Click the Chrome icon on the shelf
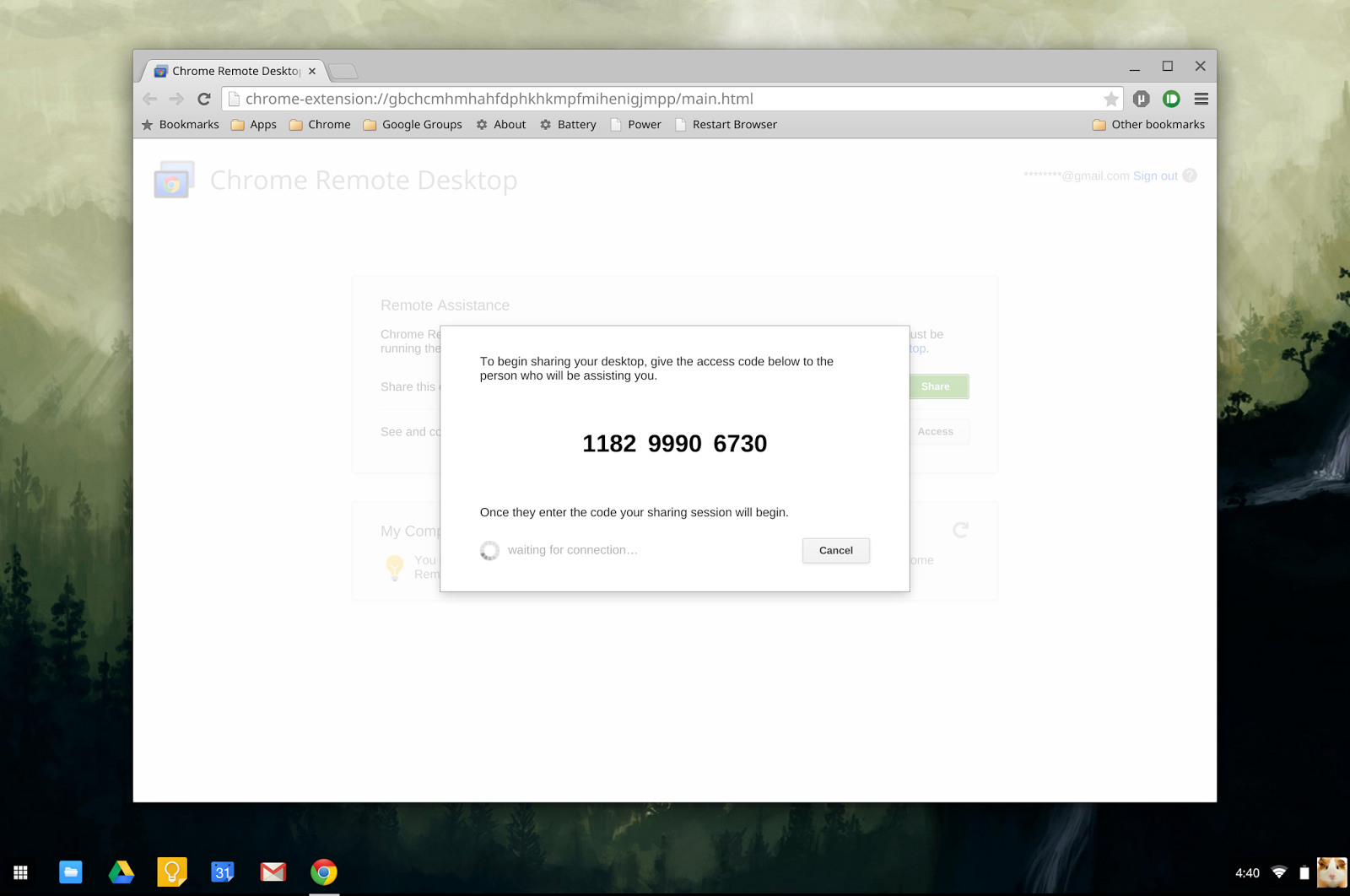Image resolution: width=1350 pixels, height=896 pixels. tap(324, 872)
